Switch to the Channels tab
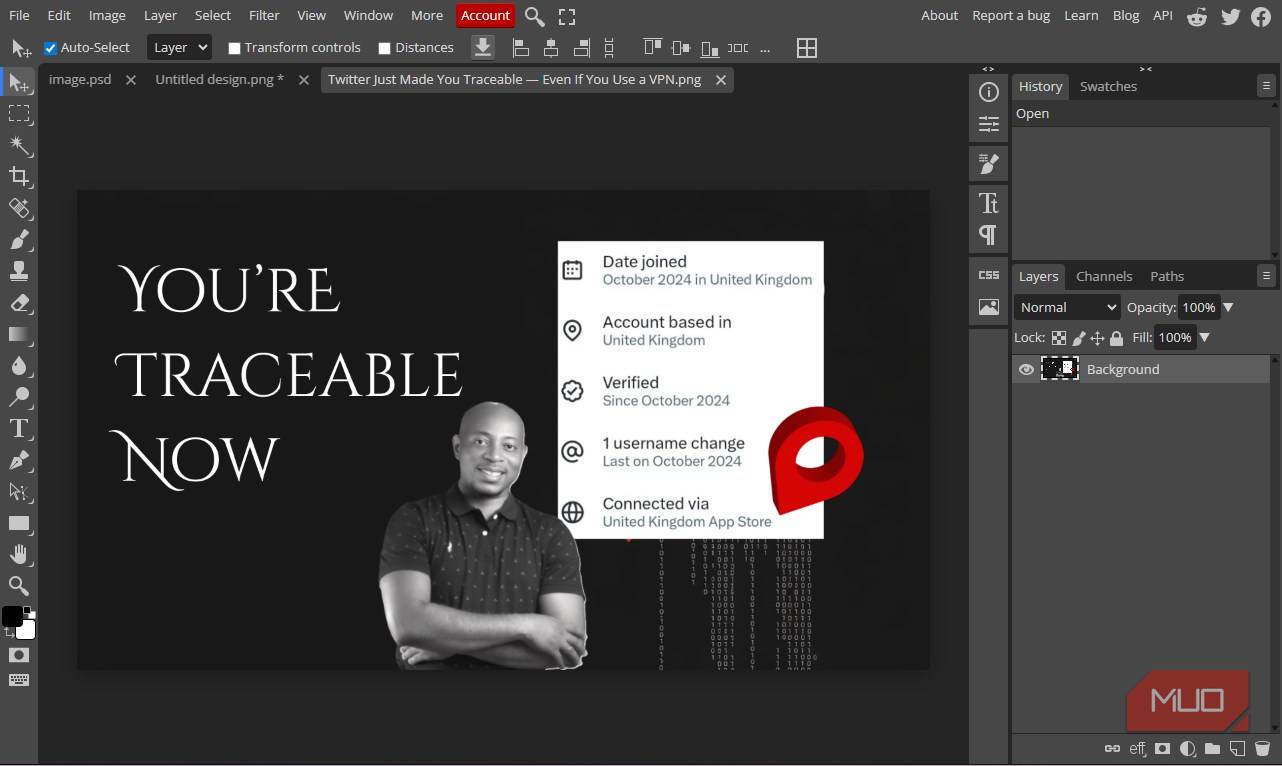This screenshot has width=1282, height=766. [1103, 276]
